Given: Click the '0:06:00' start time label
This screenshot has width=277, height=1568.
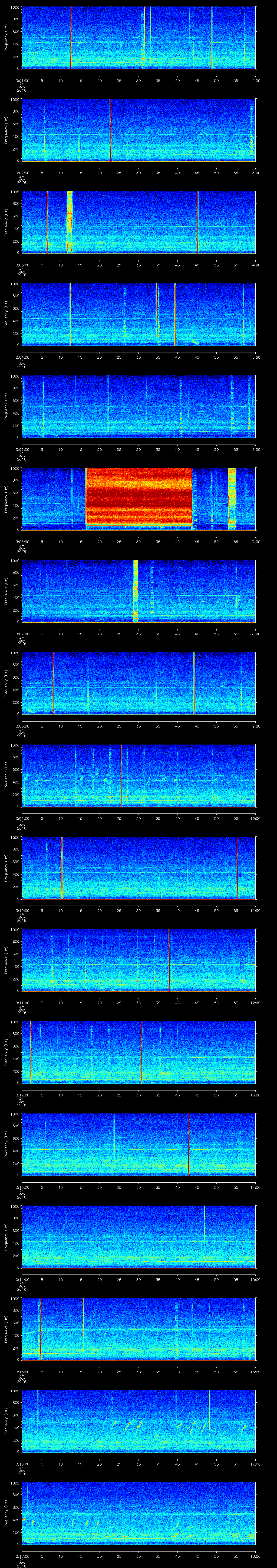Looking at the screenshot, I should [x=22, y=542].
